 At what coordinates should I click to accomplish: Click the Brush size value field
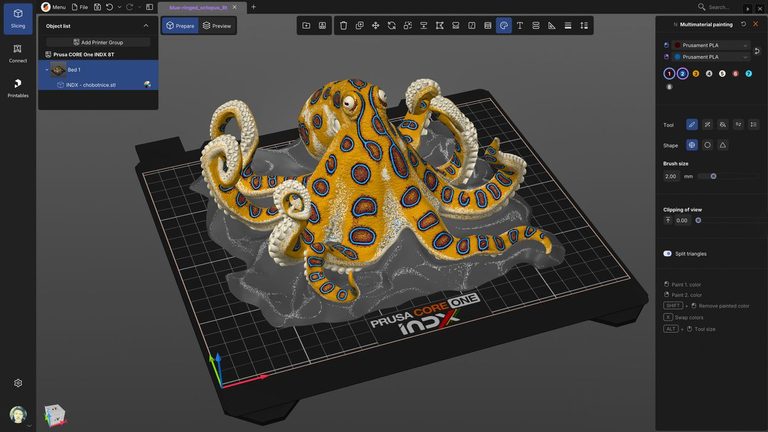671,176
